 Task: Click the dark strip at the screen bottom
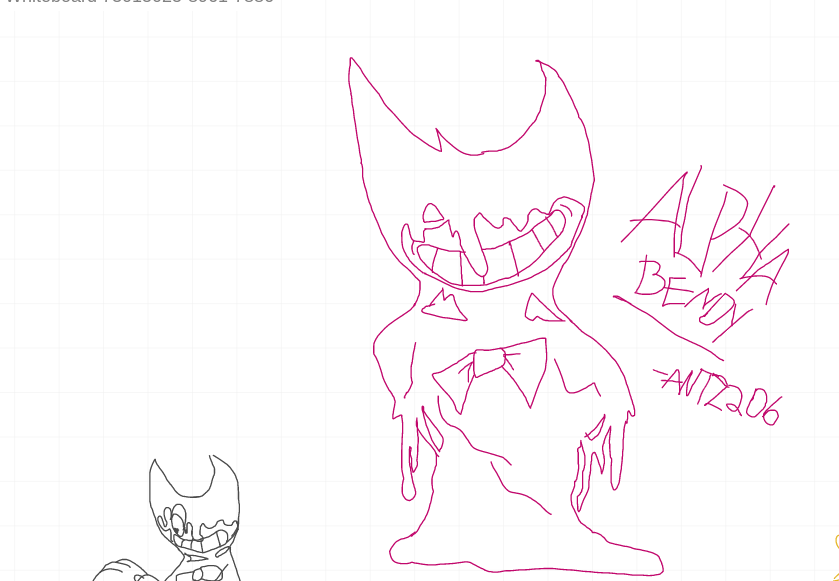[420, 578]
